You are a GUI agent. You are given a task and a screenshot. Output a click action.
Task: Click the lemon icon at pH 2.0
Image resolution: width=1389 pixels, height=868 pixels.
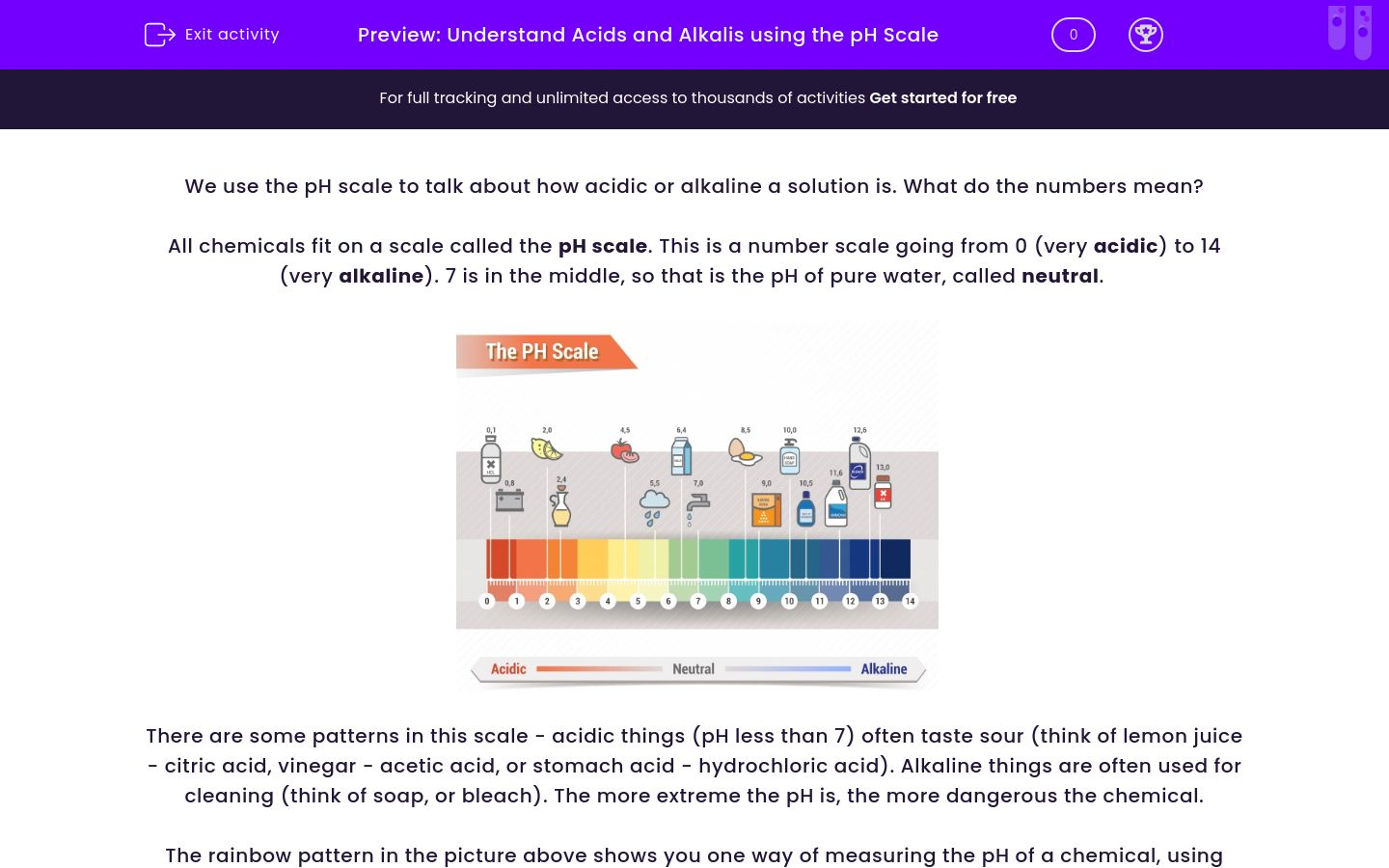tap(546, 448)
